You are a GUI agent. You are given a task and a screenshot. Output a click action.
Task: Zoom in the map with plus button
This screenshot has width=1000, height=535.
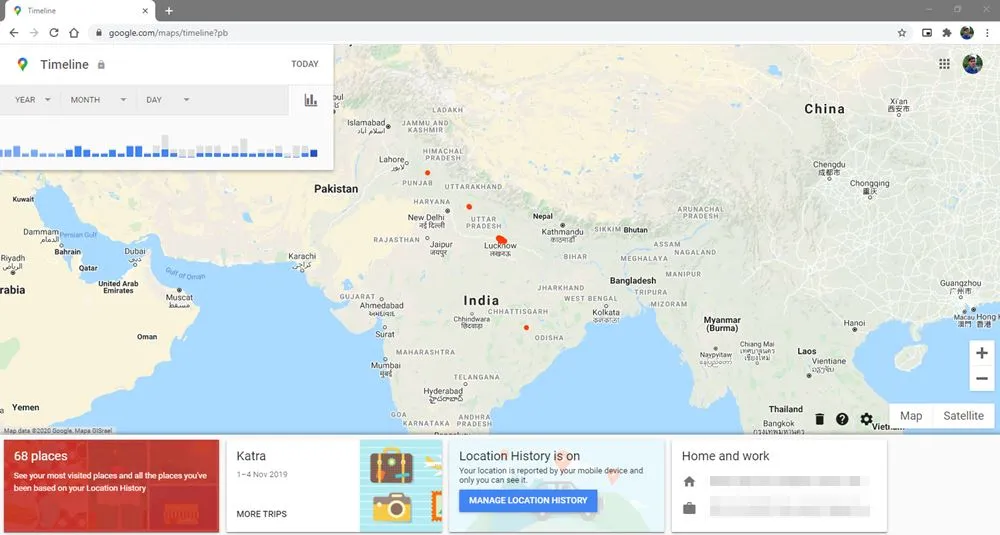click(x=982, y=353)
